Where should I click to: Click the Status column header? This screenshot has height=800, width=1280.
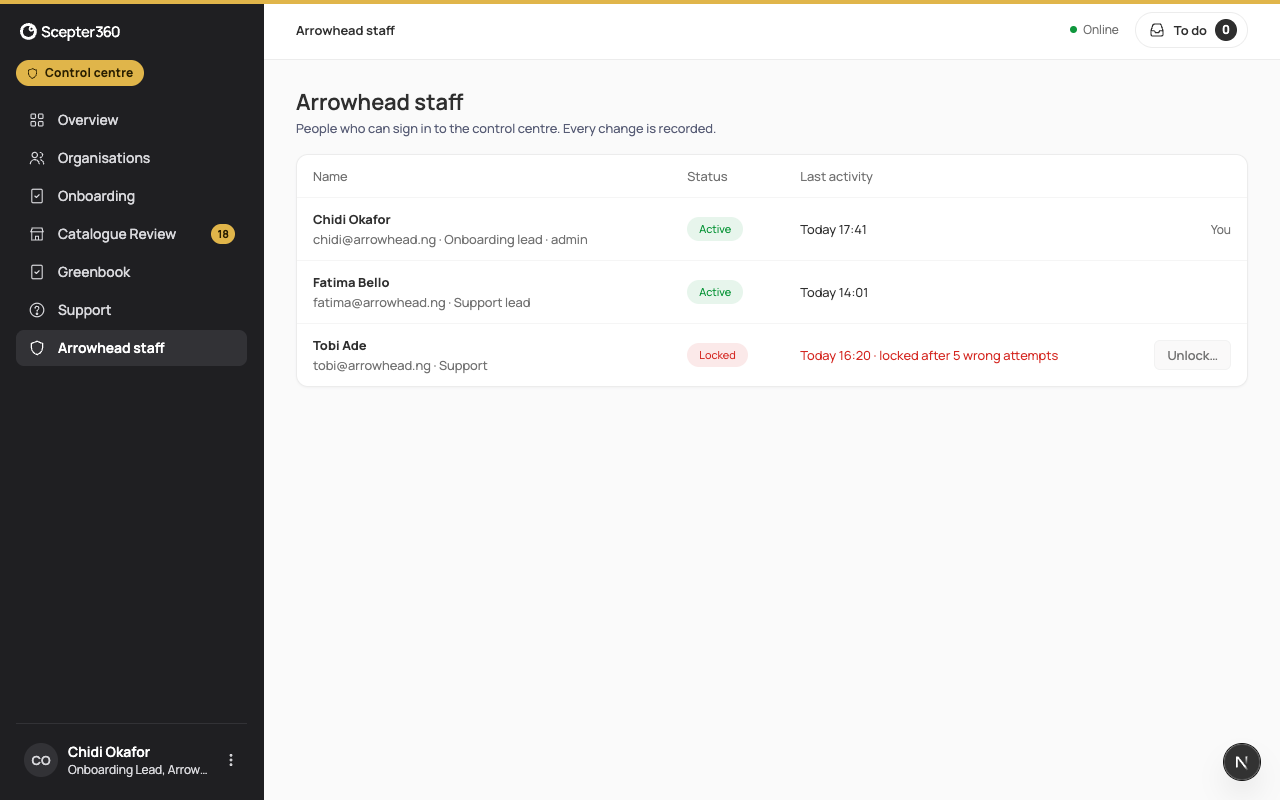click(707, 177)
